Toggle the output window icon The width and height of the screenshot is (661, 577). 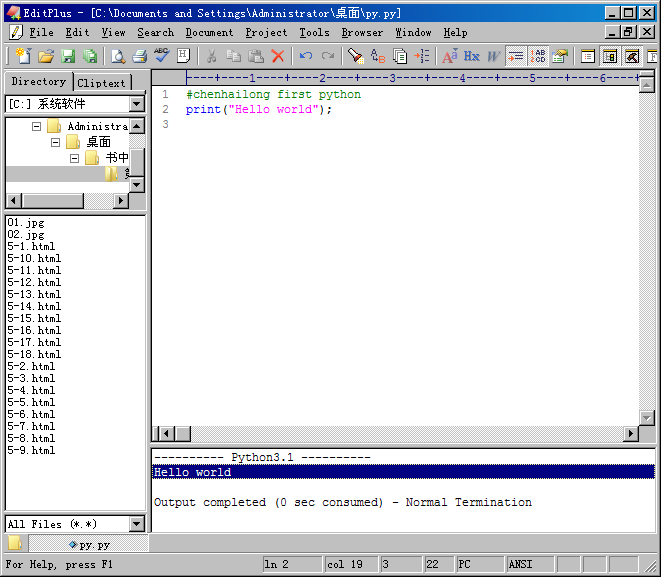pyautogui.click(x=631, y=56)
